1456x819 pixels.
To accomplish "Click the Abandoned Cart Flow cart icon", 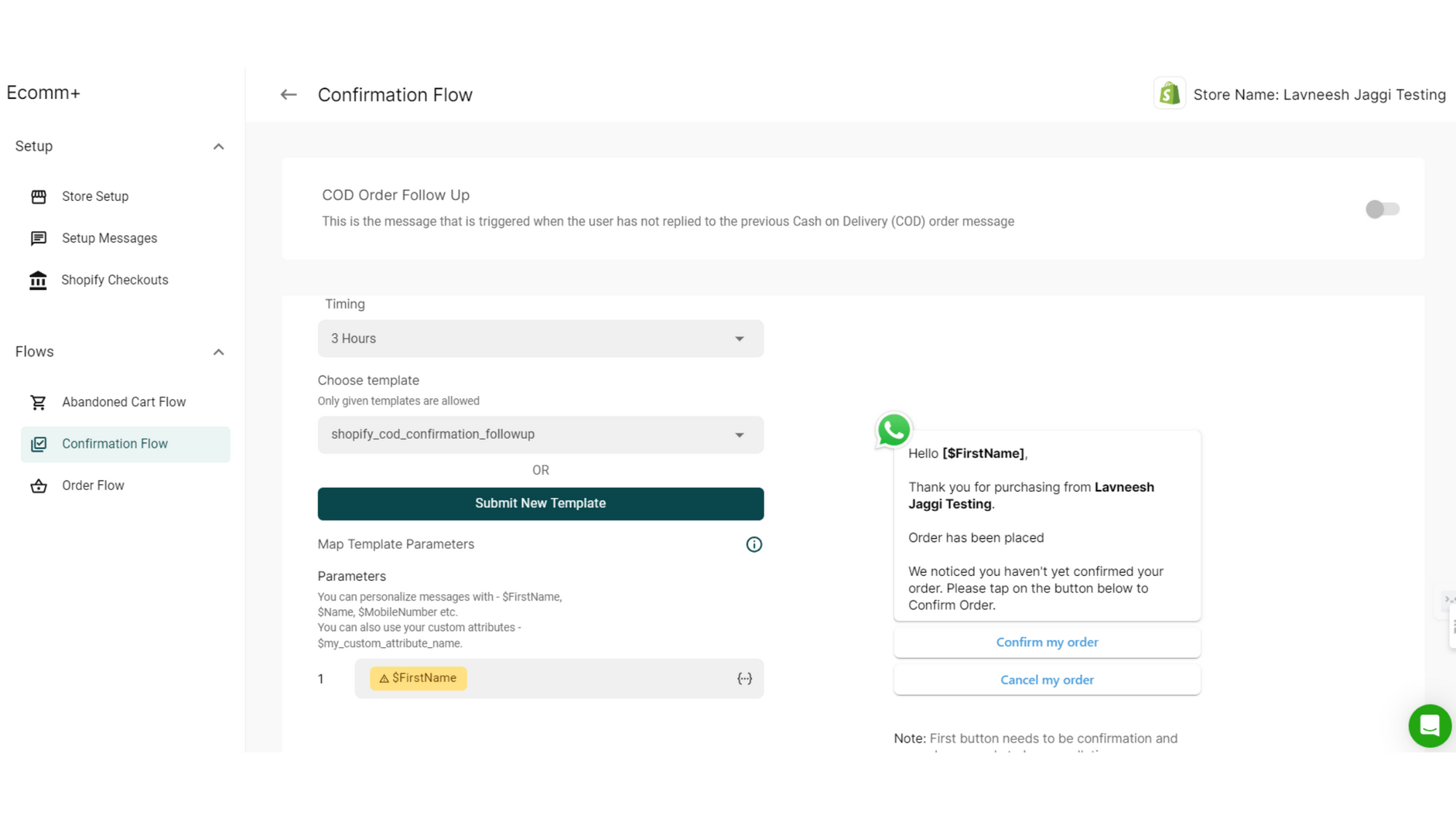I will click(39, 403).
